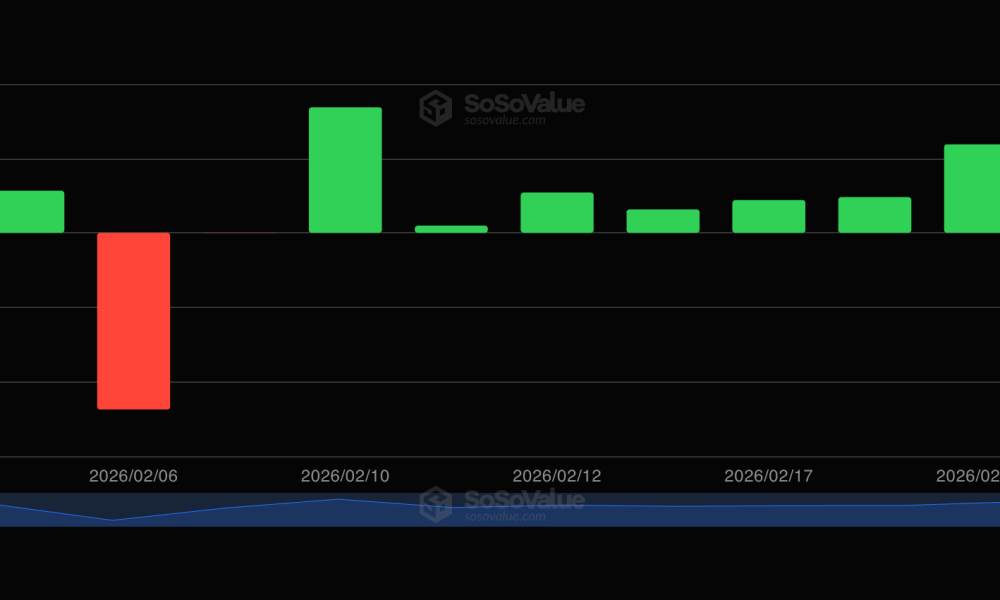Select the 2026/02/06 date label

click(x=133, y=476)
